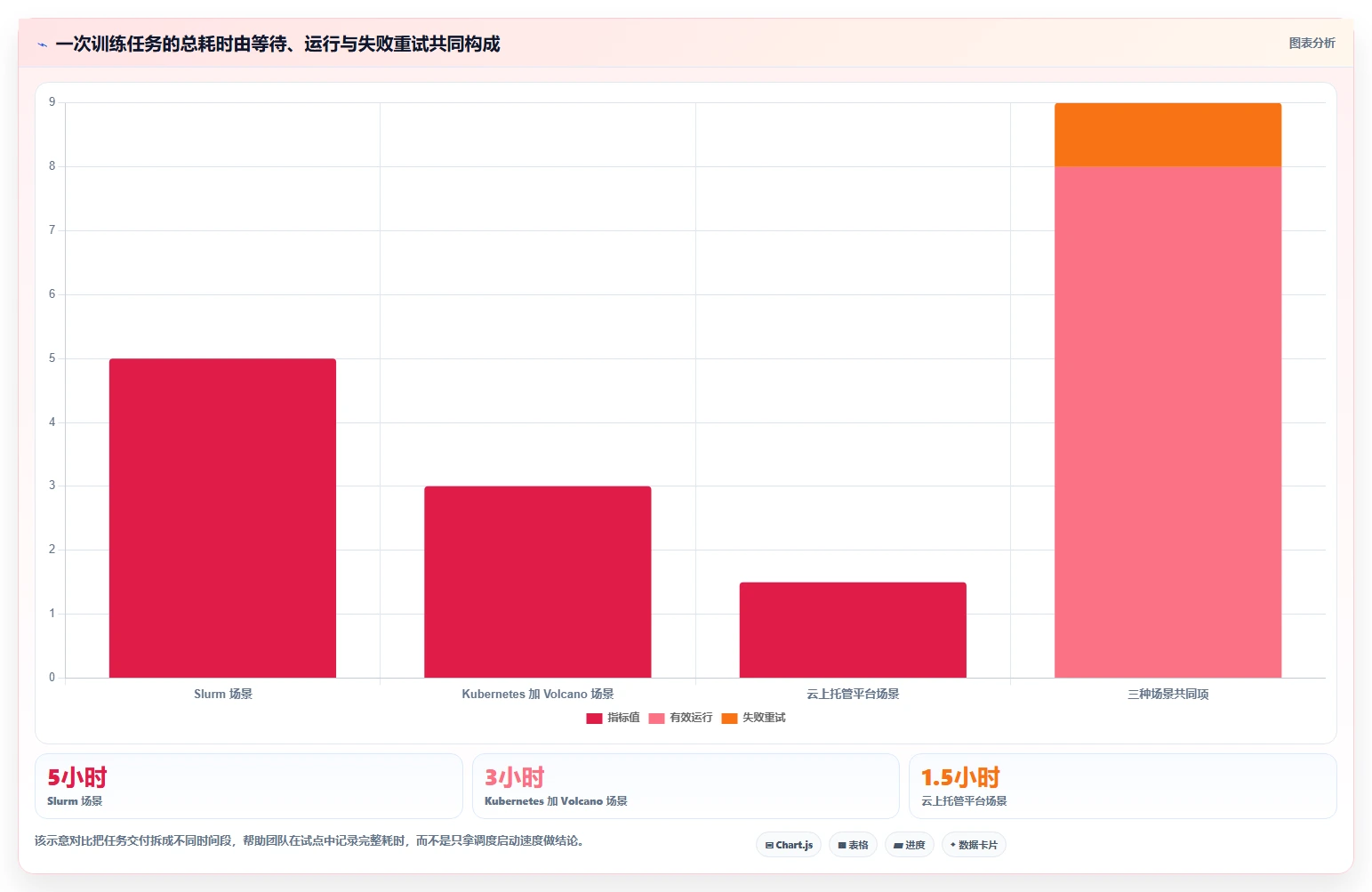This screenshot has width=1372, height=892.
Task: Click the 有效运行 legend label
Action: pos(691,718)
